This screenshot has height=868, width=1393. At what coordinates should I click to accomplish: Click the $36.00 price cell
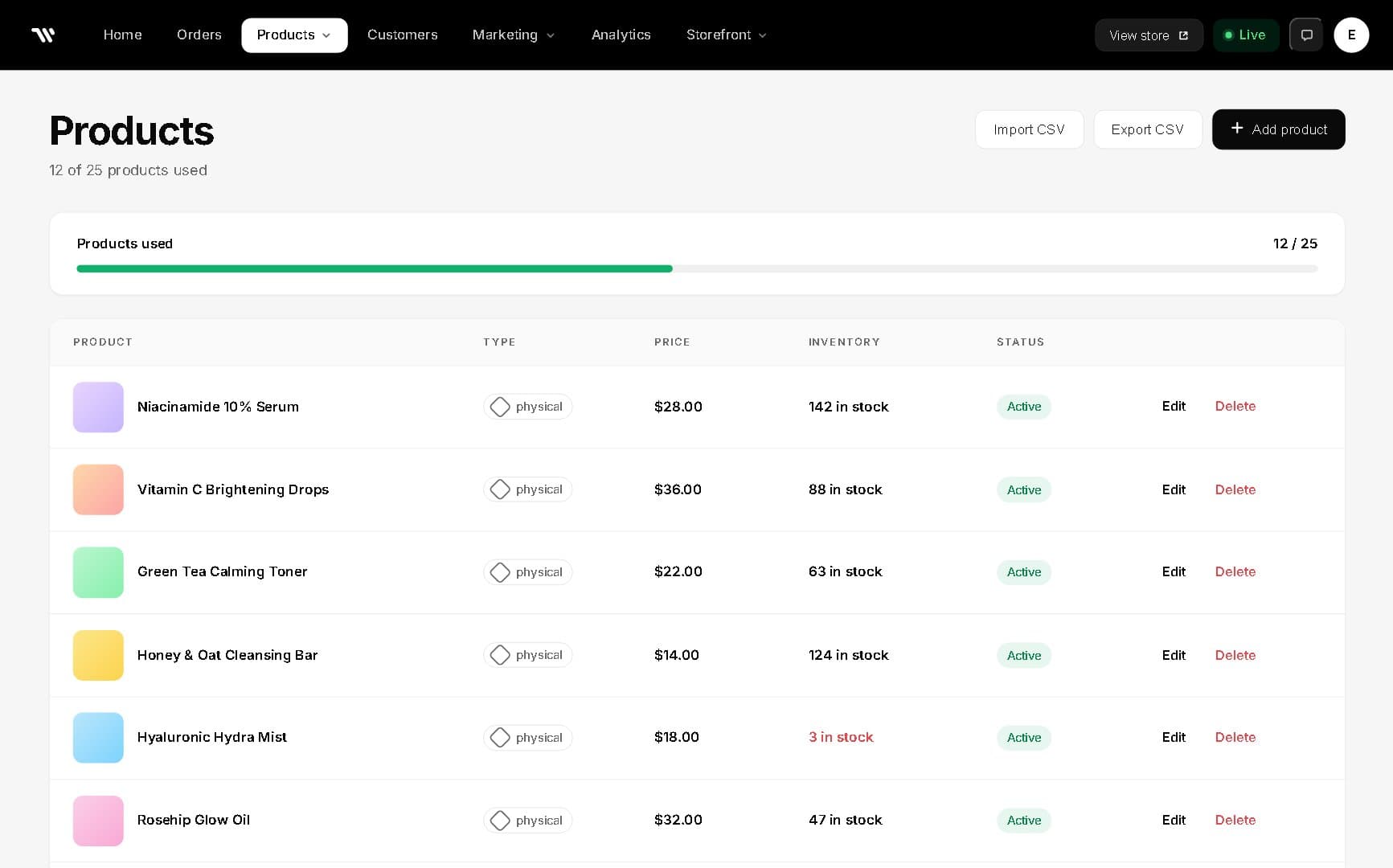pos(678,489)
